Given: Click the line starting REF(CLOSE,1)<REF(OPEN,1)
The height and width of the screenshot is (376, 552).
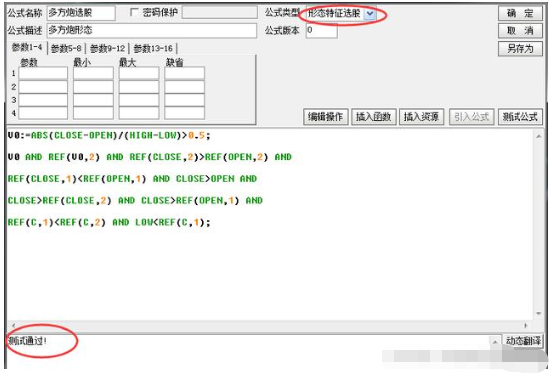Looking at the screenshot, I should (x=132, y=179).
